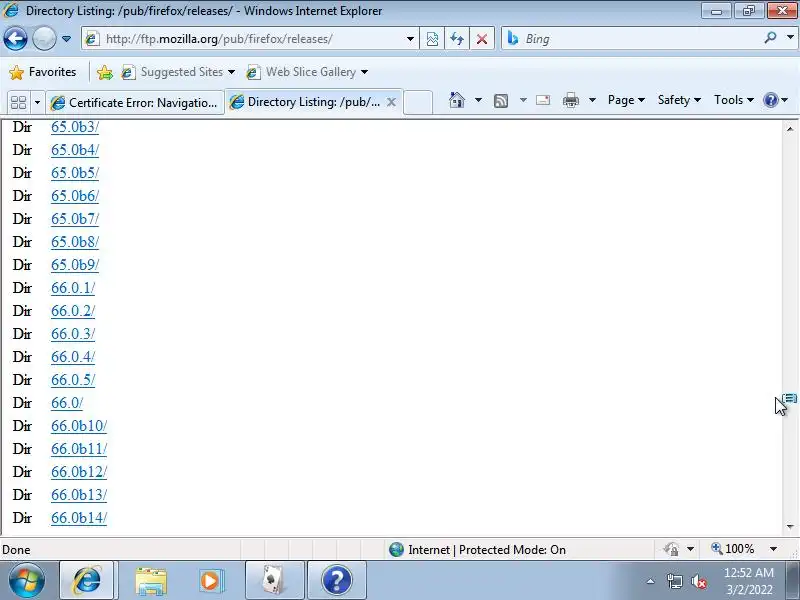The height and width of the screenshot is (600, 800).
Task: Stop loading with the red X icon
Action: pyautogui.click(x=481, y=39)
